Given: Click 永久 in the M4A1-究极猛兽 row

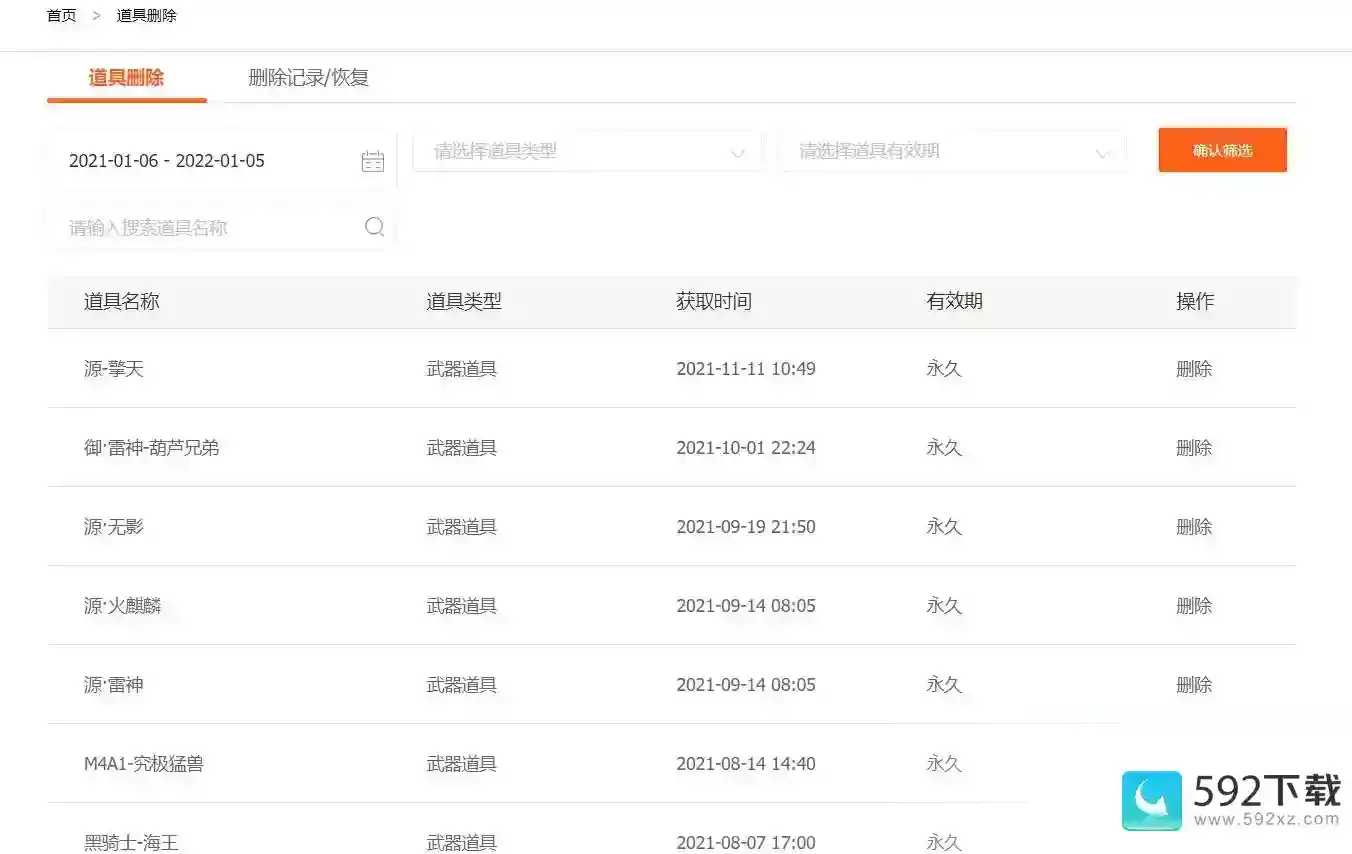Looking at the screenshot, I should [x=944, y=764].
